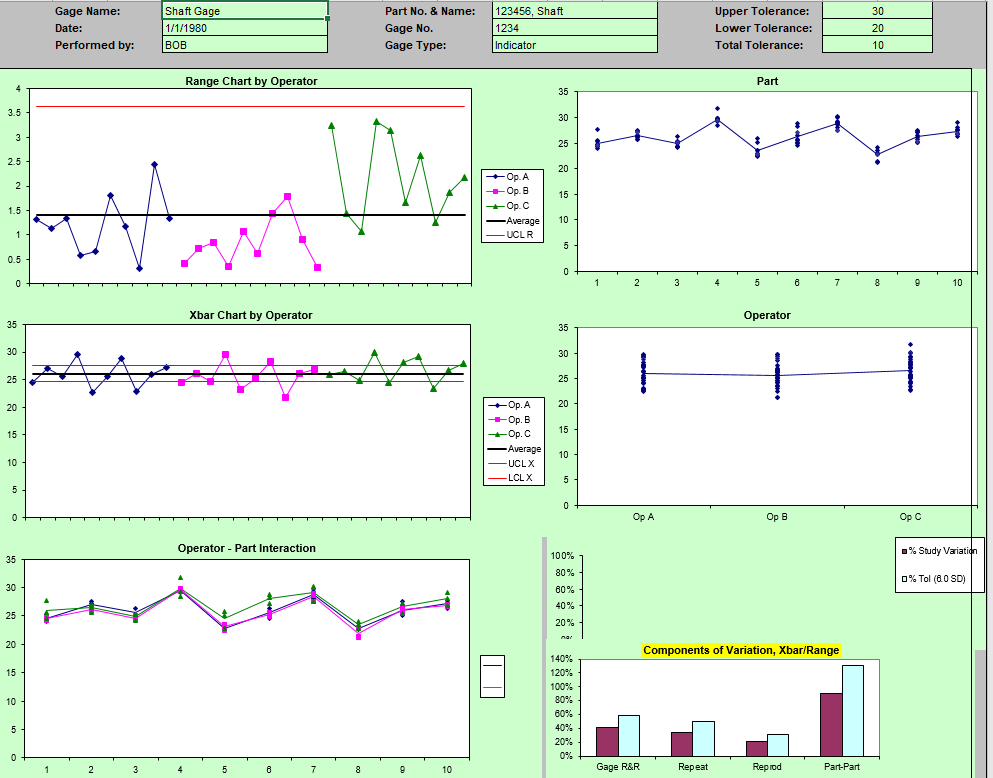
Task: Select the Part-Part tolerance bar
Action: coord(852,710)
